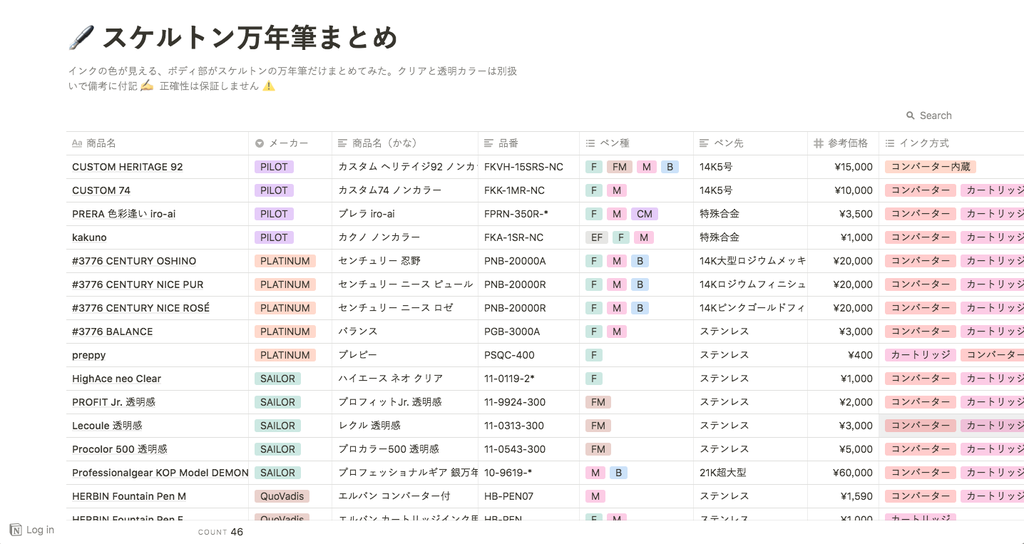Screen dimensions: 1024x544
Task: Open the 参考価格 column header menu
Action: pos(843,143)
